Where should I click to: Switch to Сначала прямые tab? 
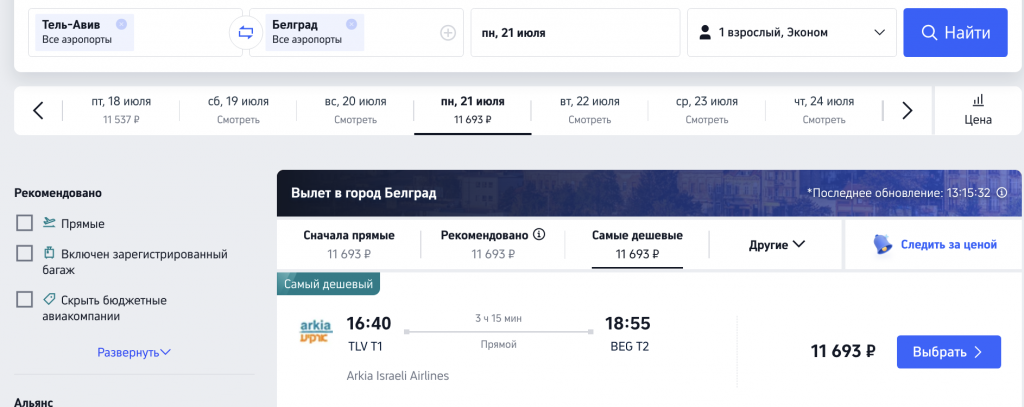349,244
